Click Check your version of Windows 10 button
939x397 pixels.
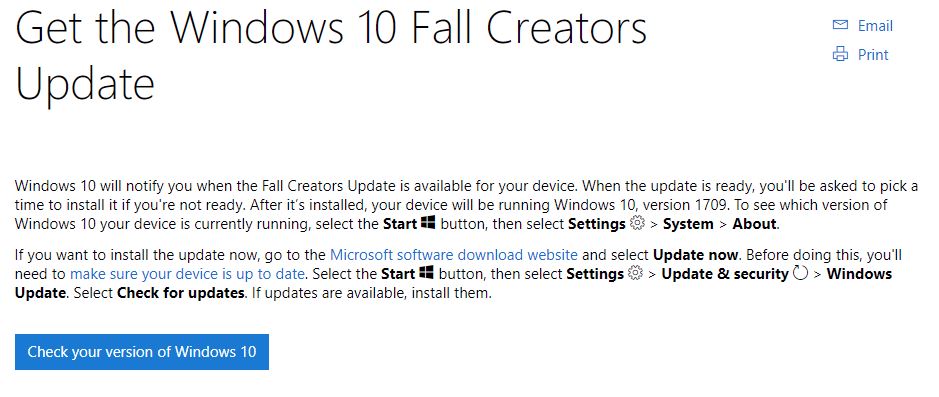click(142, 351)
